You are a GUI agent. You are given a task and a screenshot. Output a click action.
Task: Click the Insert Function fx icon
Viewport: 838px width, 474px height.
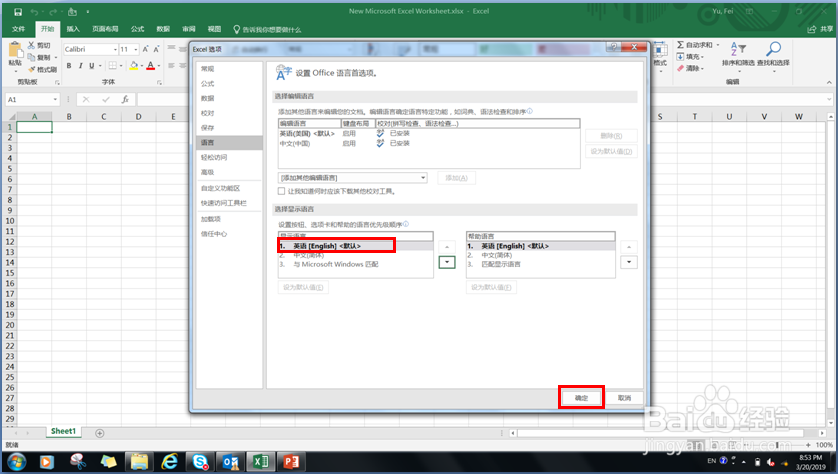click(125, 99)
